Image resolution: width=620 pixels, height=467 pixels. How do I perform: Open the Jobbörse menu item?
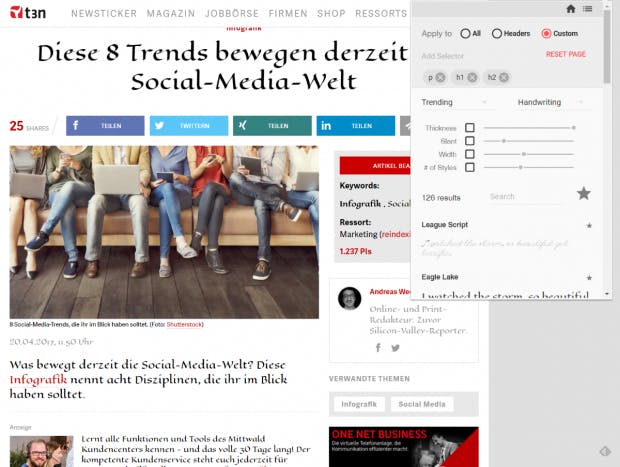point(232,13)
